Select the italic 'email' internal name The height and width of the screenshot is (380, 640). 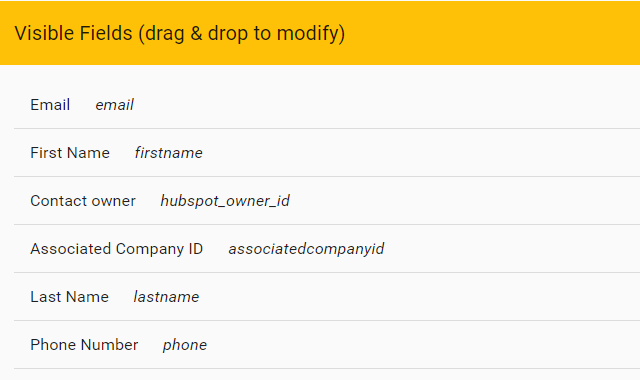click(114, 105)
